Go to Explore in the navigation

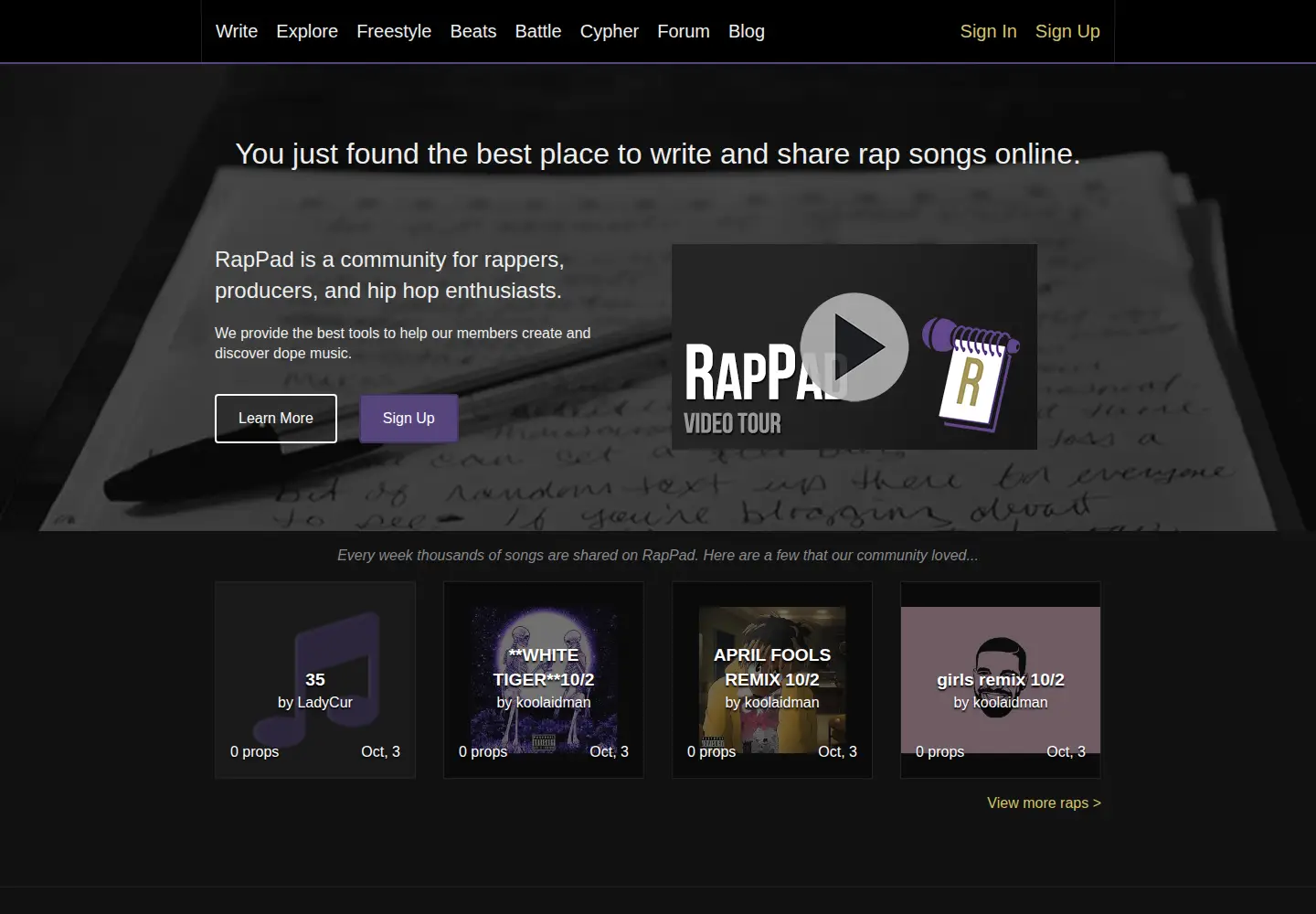click(x=307, y=31)
